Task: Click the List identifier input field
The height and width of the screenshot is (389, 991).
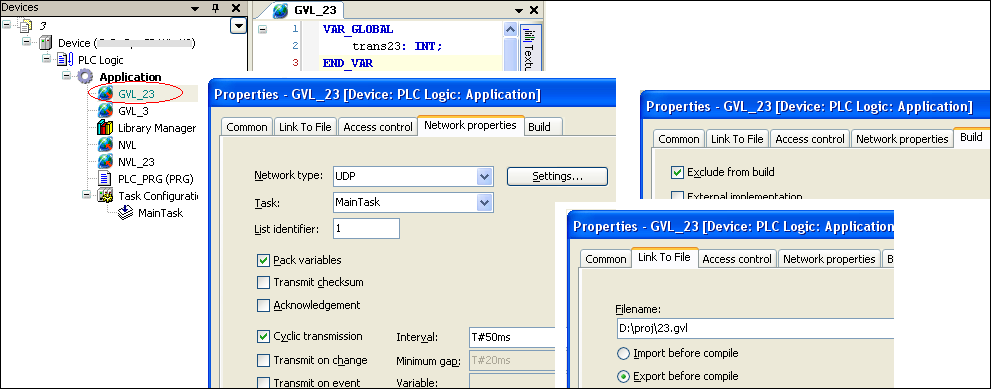Action: [x=366, y=228]
